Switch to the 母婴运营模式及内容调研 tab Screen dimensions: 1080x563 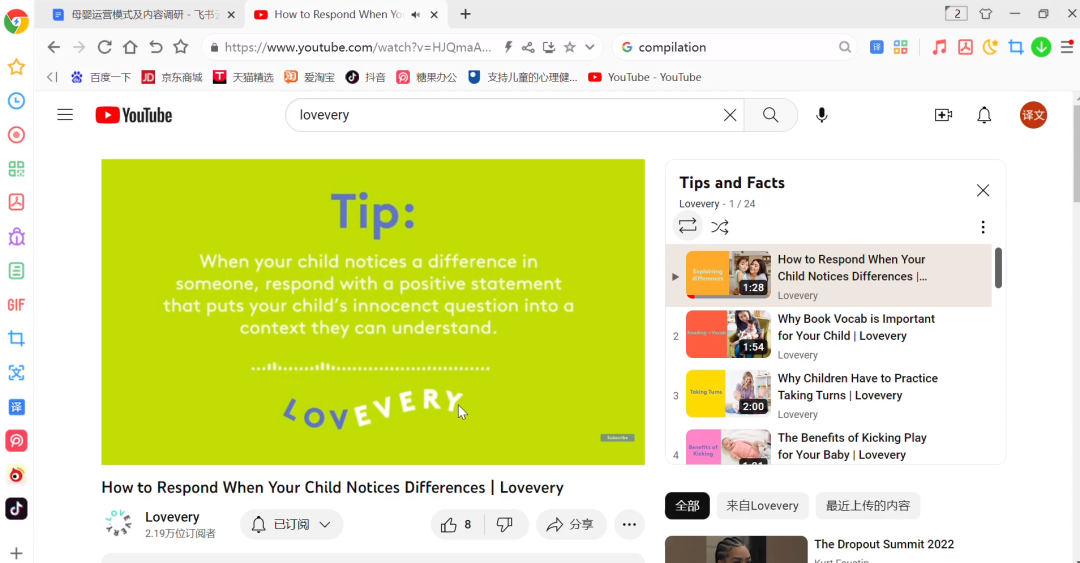(145, 14)
